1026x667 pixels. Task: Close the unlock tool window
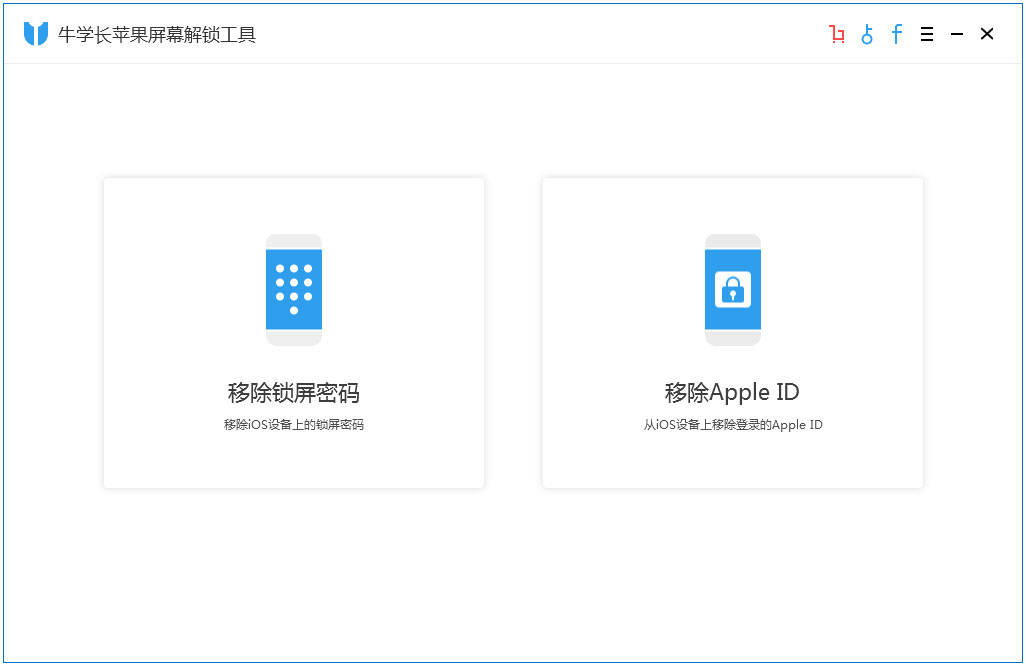point(987,35)
